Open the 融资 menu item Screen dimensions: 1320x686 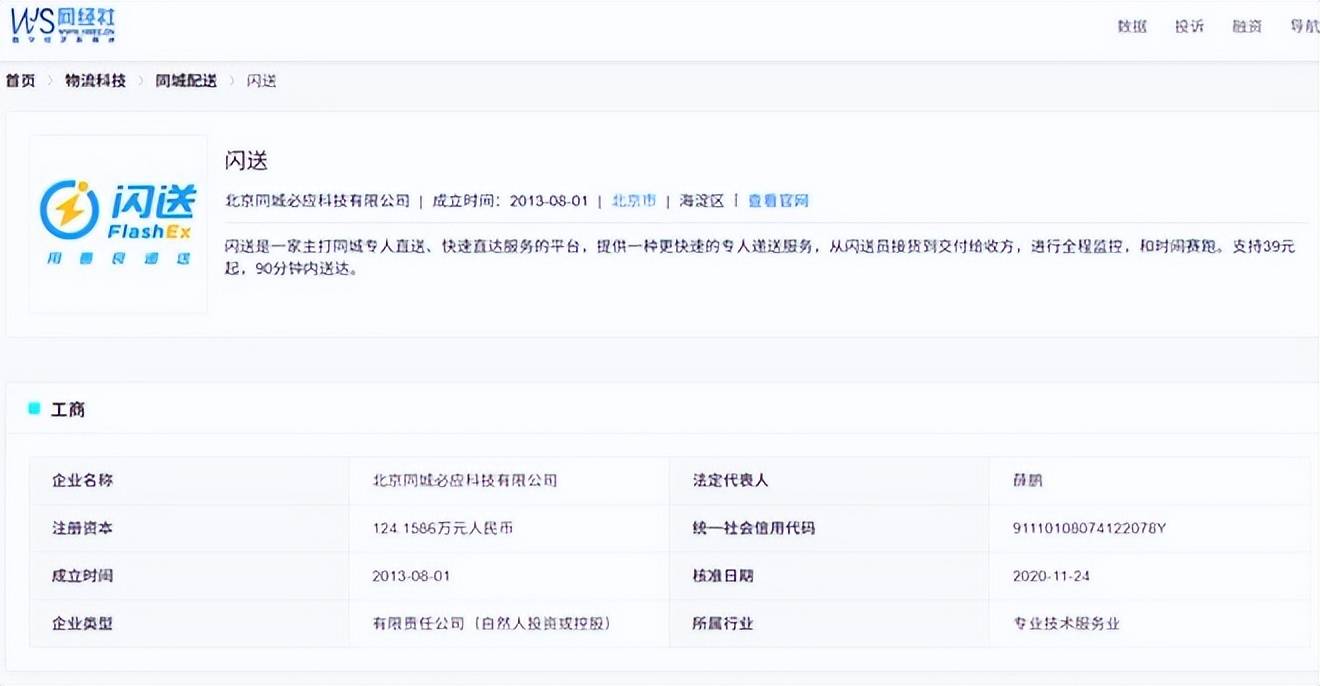tap(1247, 27)
